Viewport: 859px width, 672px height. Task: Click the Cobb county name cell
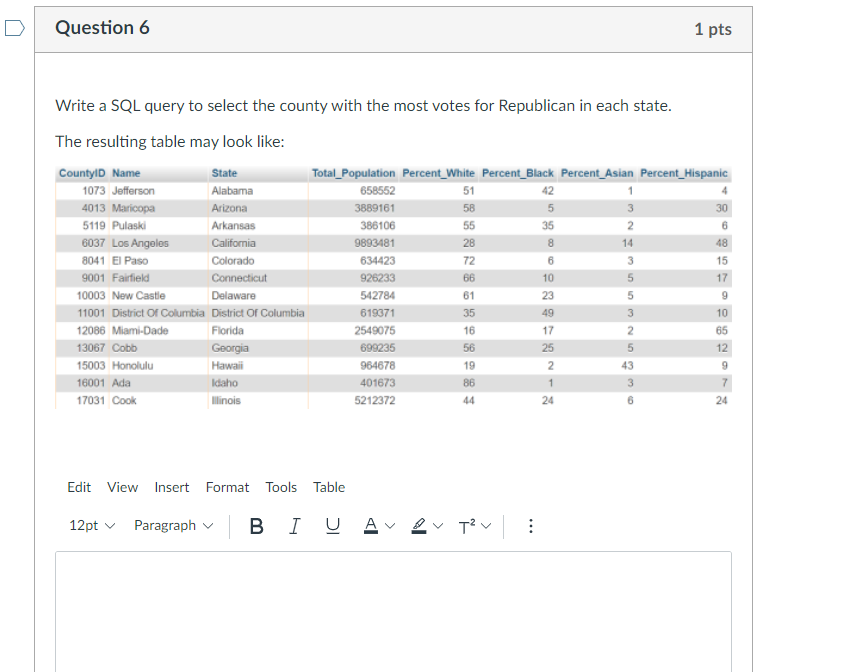(x=124, y=348)
